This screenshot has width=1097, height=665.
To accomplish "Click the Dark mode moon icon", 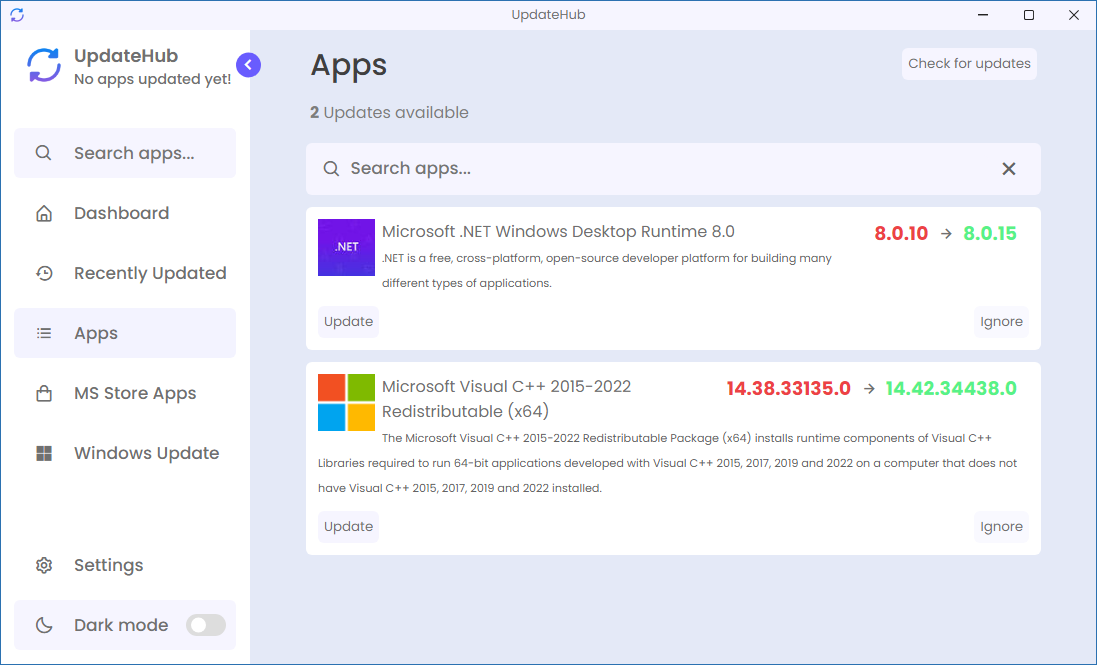I will (44, 625).
